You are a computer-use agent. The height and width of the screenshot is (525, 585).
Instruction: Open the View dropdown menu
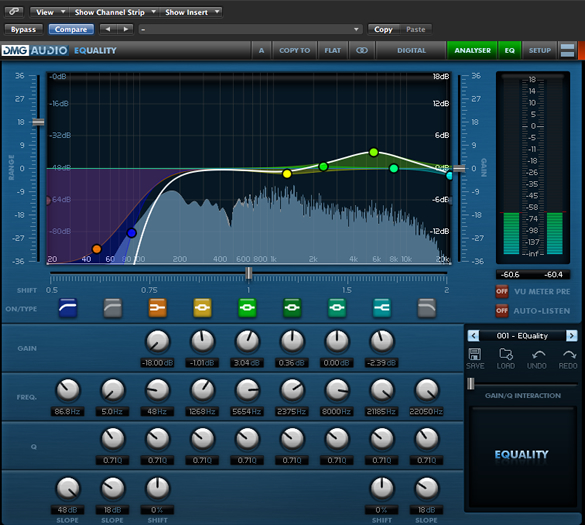click(49, 12)
